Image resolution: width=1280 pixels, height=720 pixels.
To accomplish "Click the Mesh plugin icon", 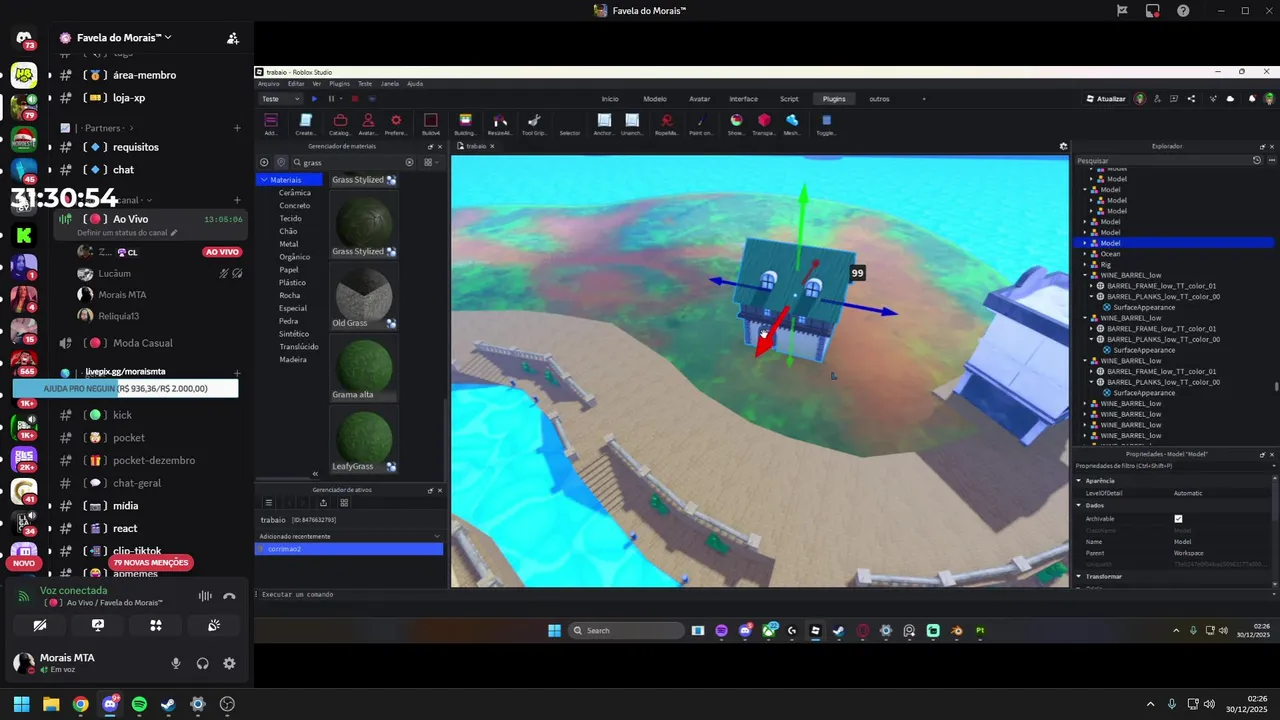I will (792, 124).
